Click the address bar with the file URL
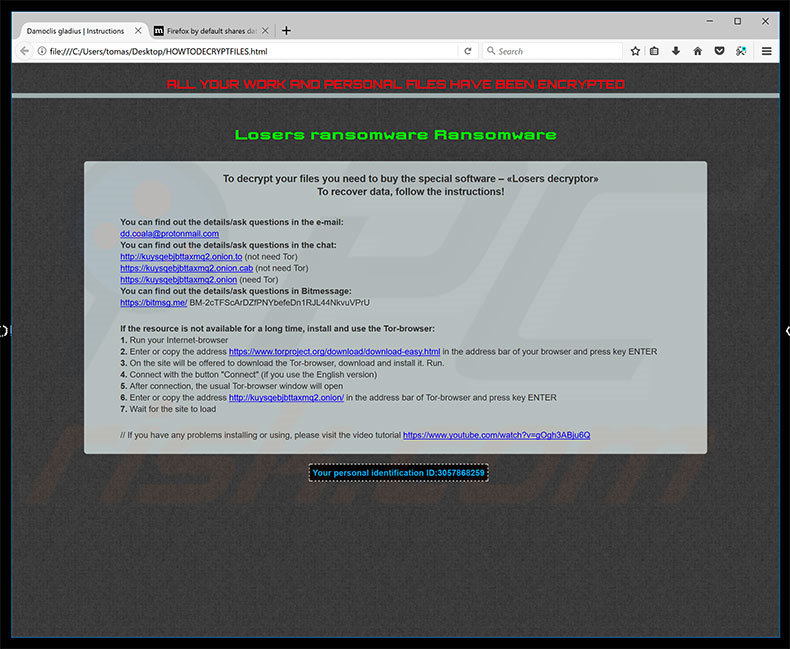This screenshot has height=649, width=790. 250,51
